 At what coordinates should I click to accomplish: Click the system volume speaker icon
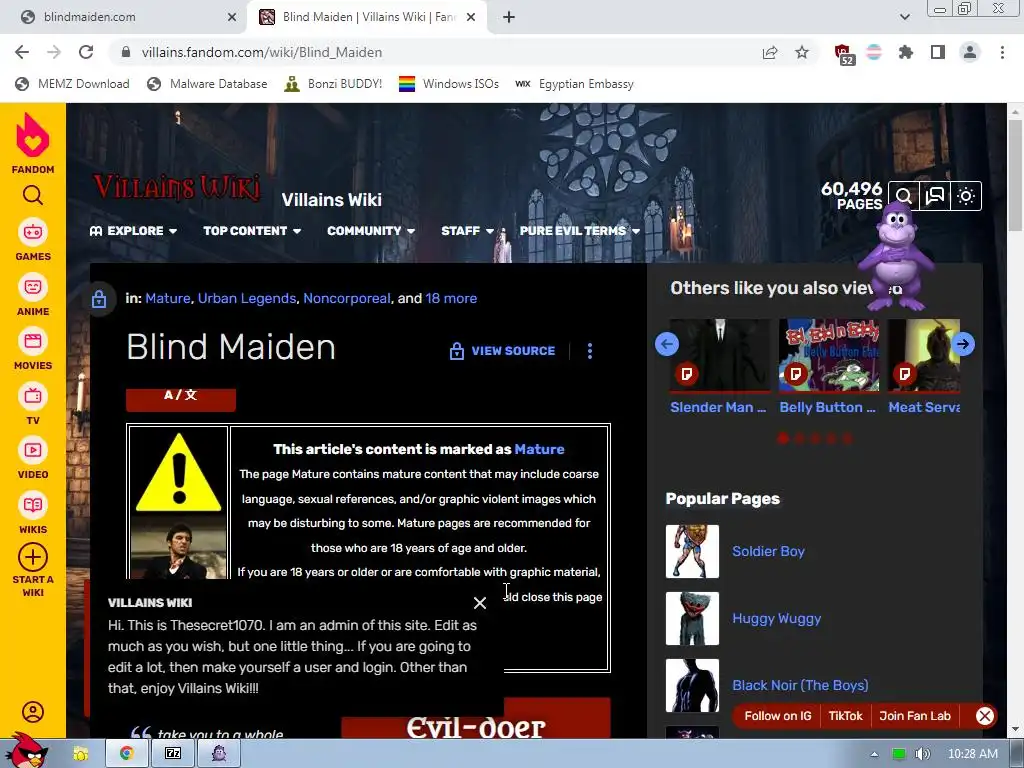(x=922, y=754)
